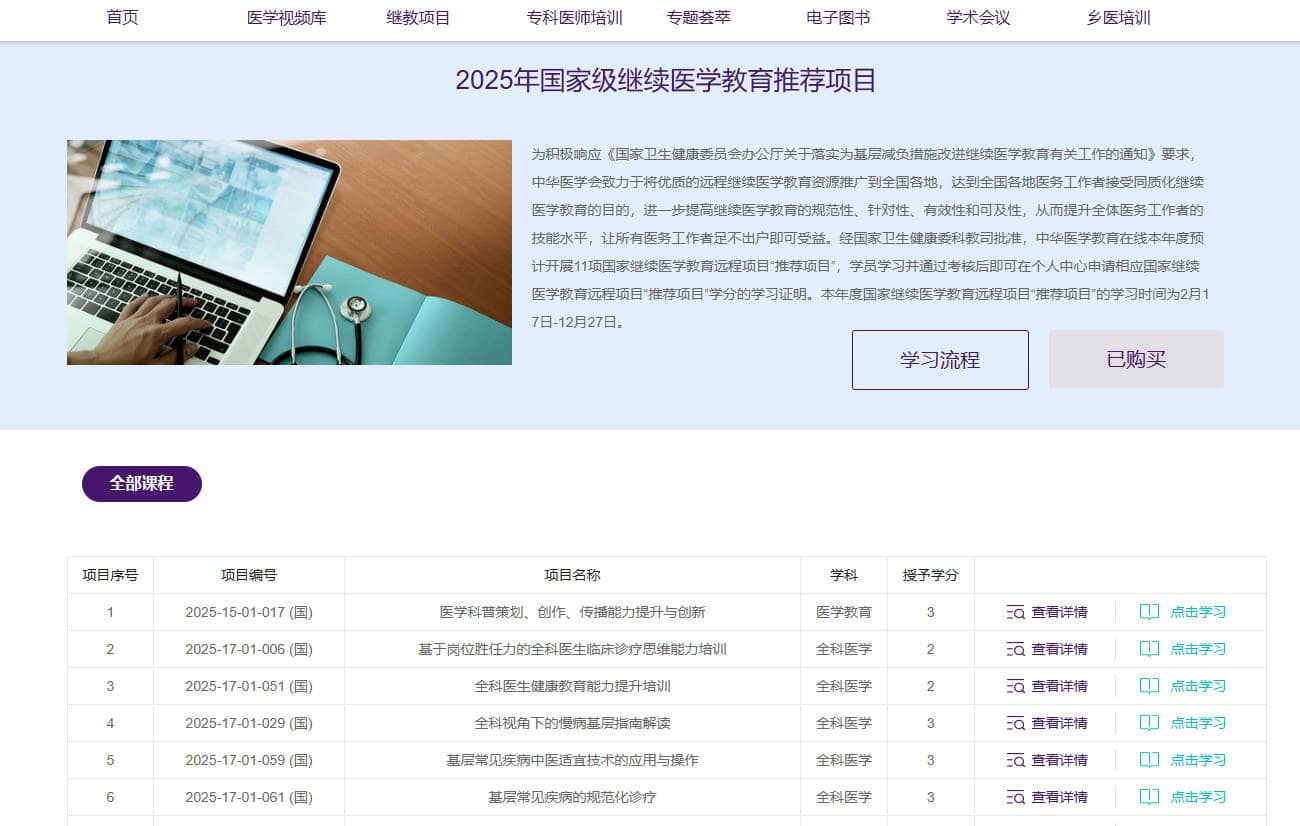Click the open-book icon in row 1
The width and height of the screenshot is (1300, 826).
coord(1150,612)
